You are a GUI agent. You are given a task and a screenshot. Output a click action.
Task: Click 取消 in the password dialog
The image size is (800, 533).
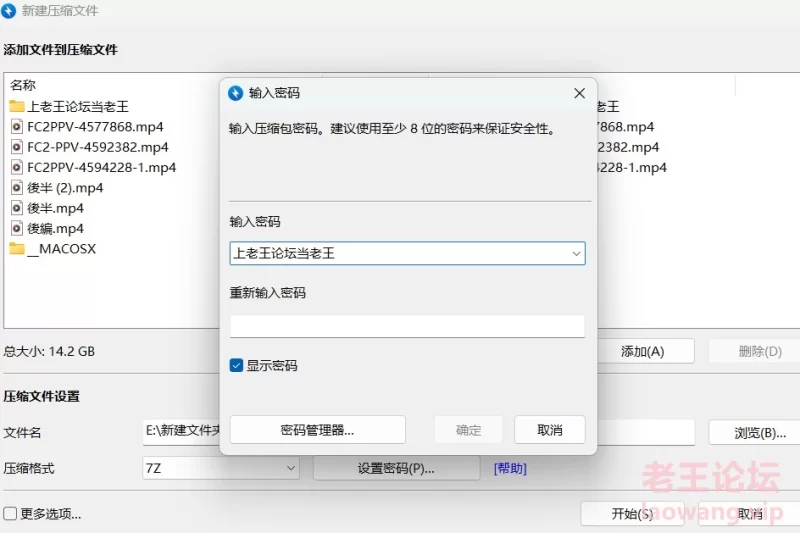tap(549, 430)
